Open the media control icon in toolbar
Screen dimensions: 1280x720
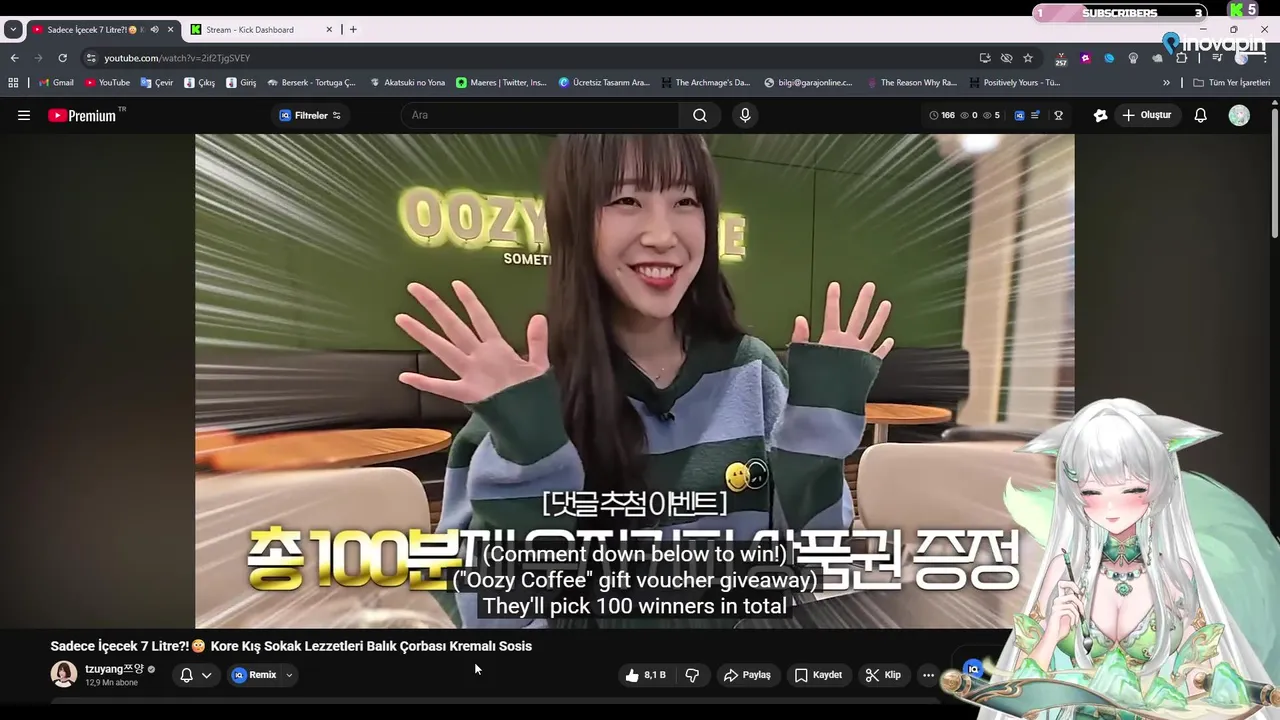click(1217, 58)
